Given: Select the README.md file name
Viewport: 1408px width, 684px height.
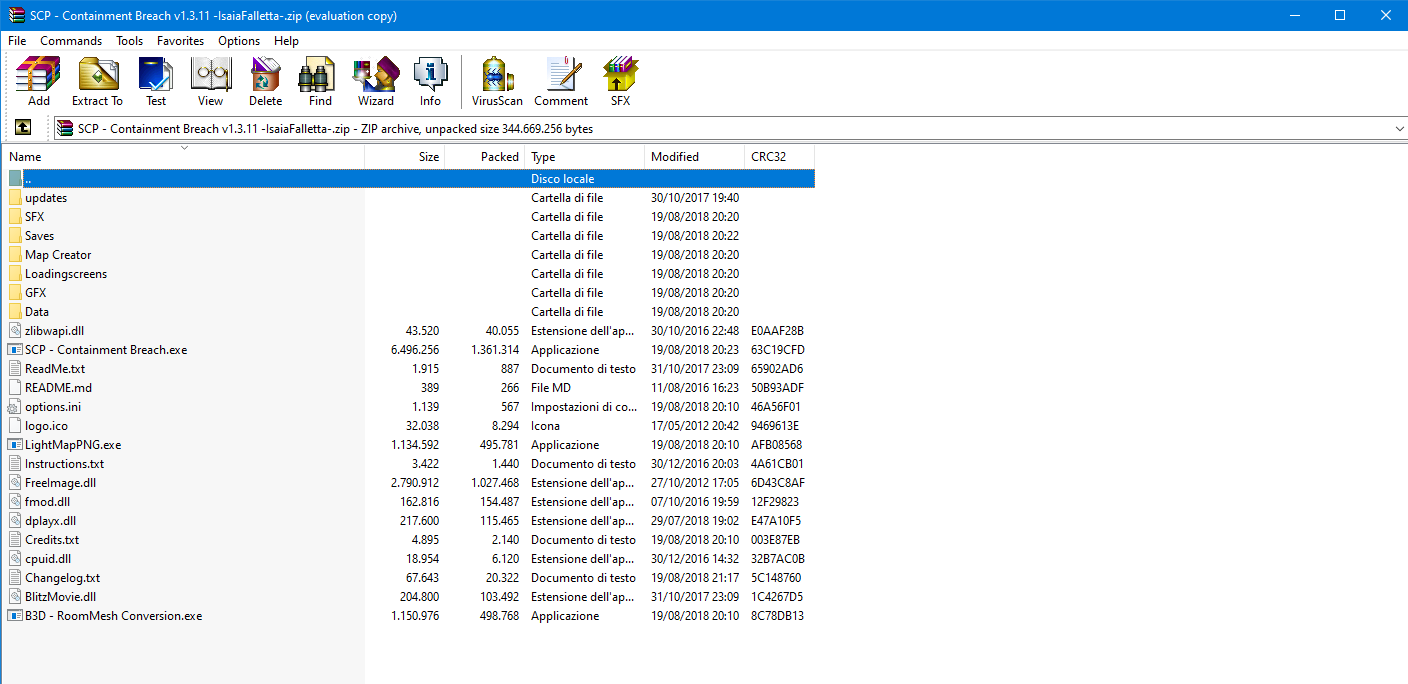Looking at the screenshot, I should coord(58,388).
